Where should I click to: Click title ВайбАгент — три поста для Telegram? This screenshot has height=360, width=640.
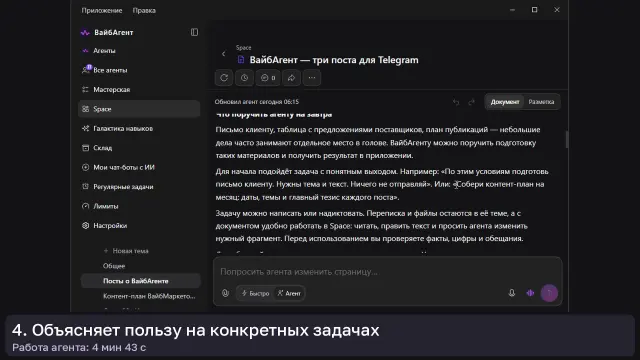pos(334,60)
